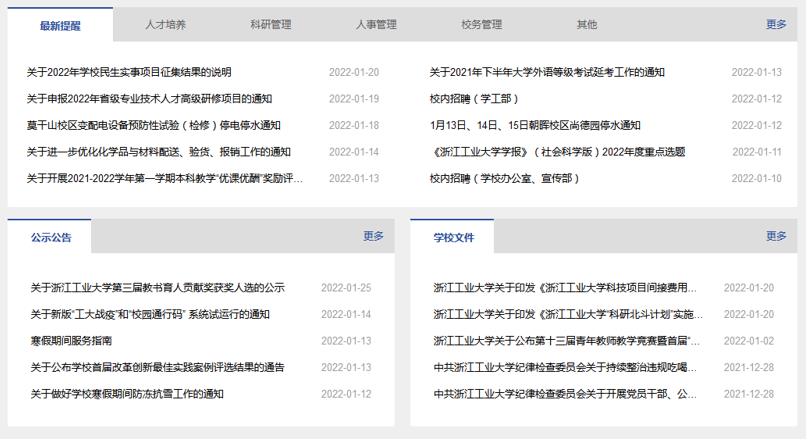Select the 人事管理 tab

click(376, 25)
